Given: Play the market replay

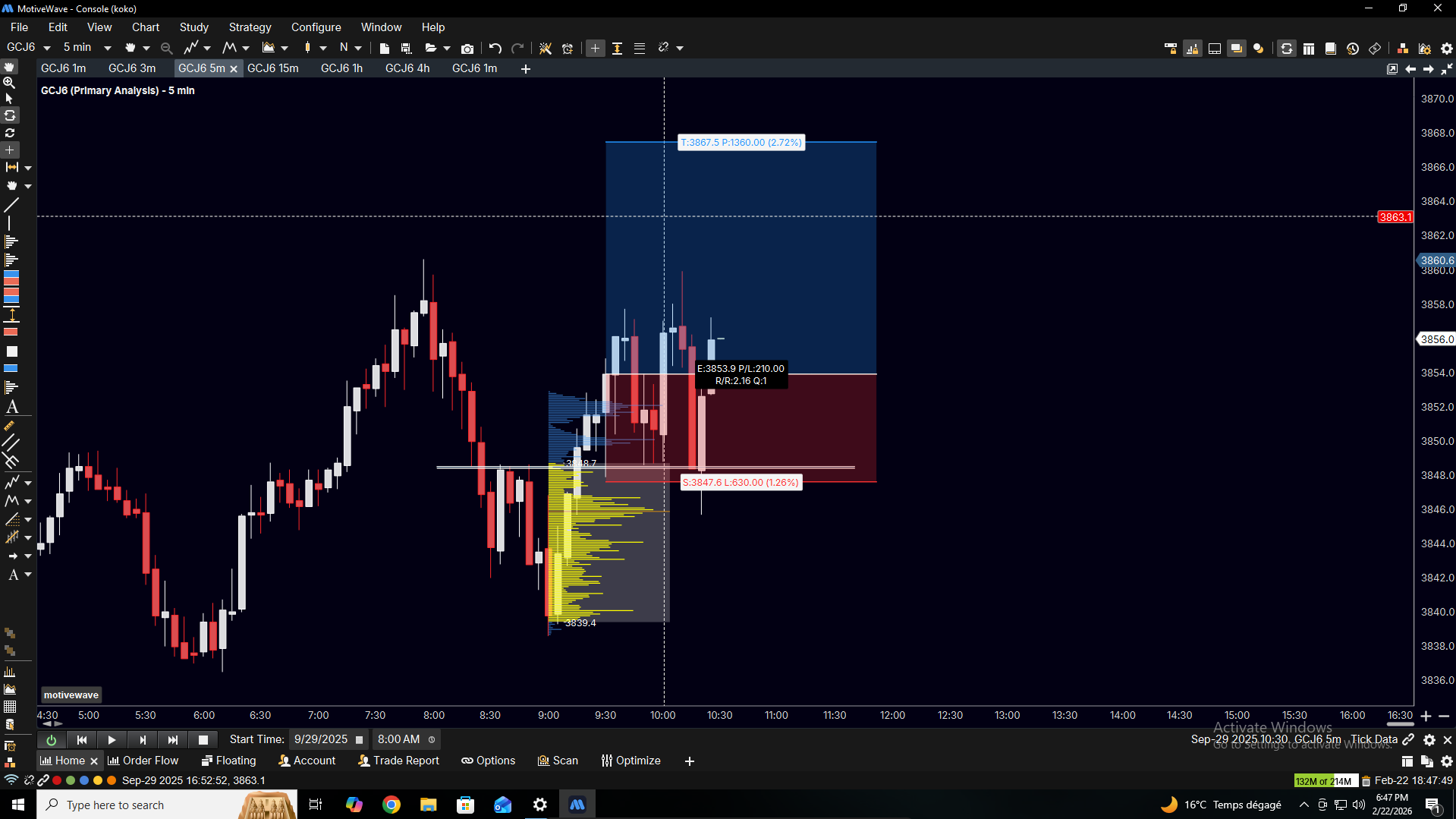Looking at the screenshot, I should (112, 739).
